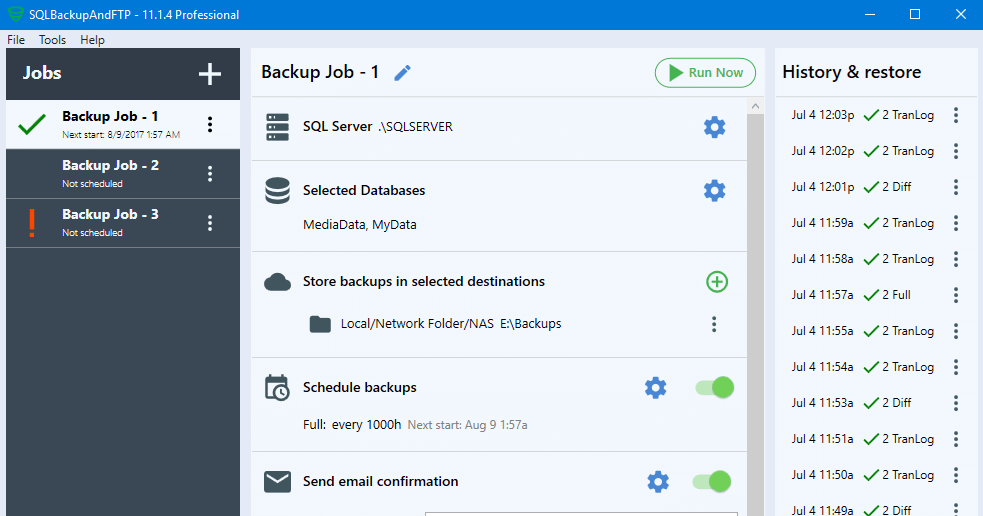Edit Backup Job - 1 name pencil icon

[x=402, y=73]
